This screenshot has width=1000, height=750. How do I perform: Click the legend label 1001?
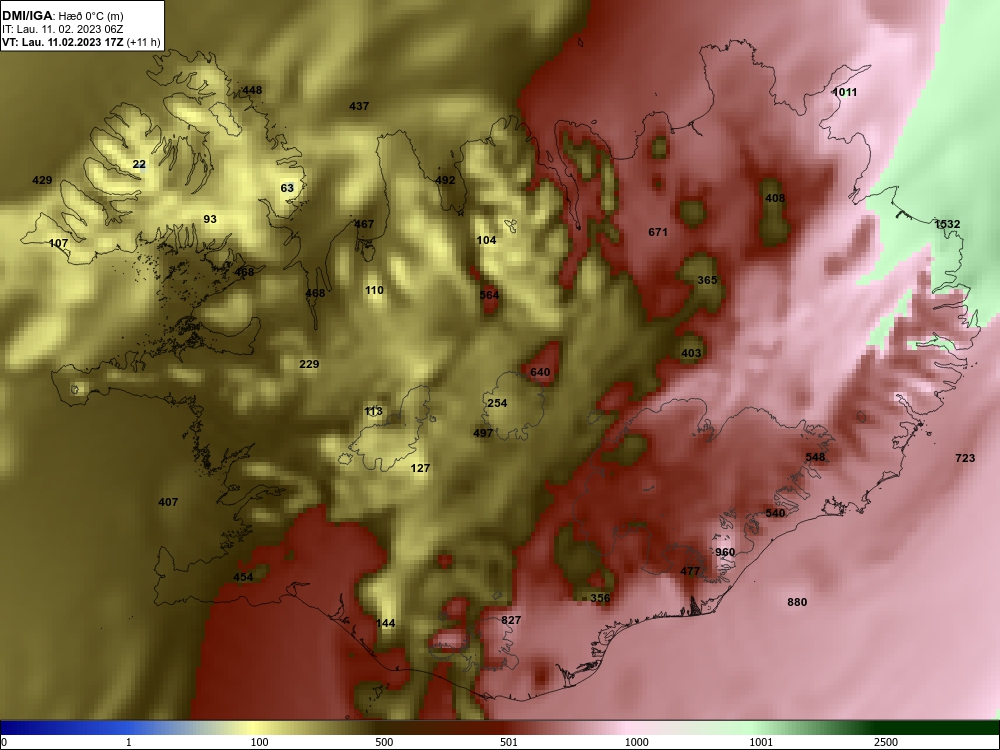pyautogui.click(x=761, y=742)
